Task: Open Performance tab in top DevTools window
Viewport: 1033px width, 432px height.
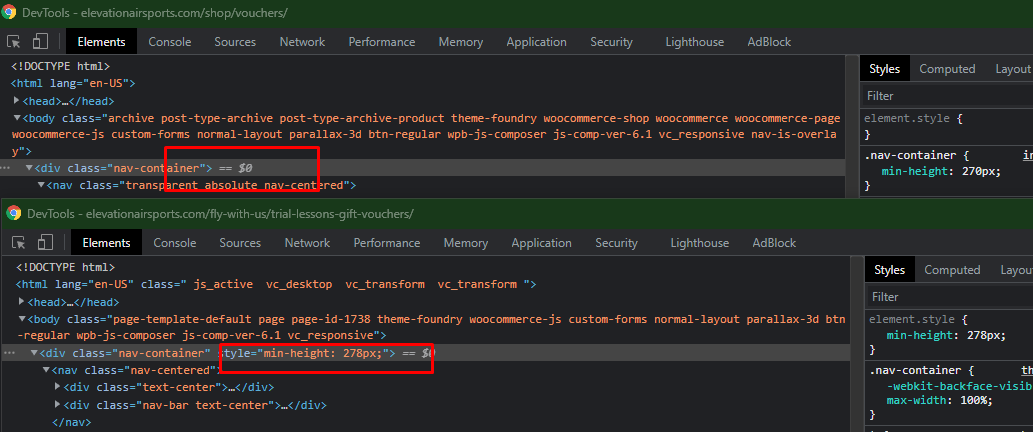Action: pos(382,41)
